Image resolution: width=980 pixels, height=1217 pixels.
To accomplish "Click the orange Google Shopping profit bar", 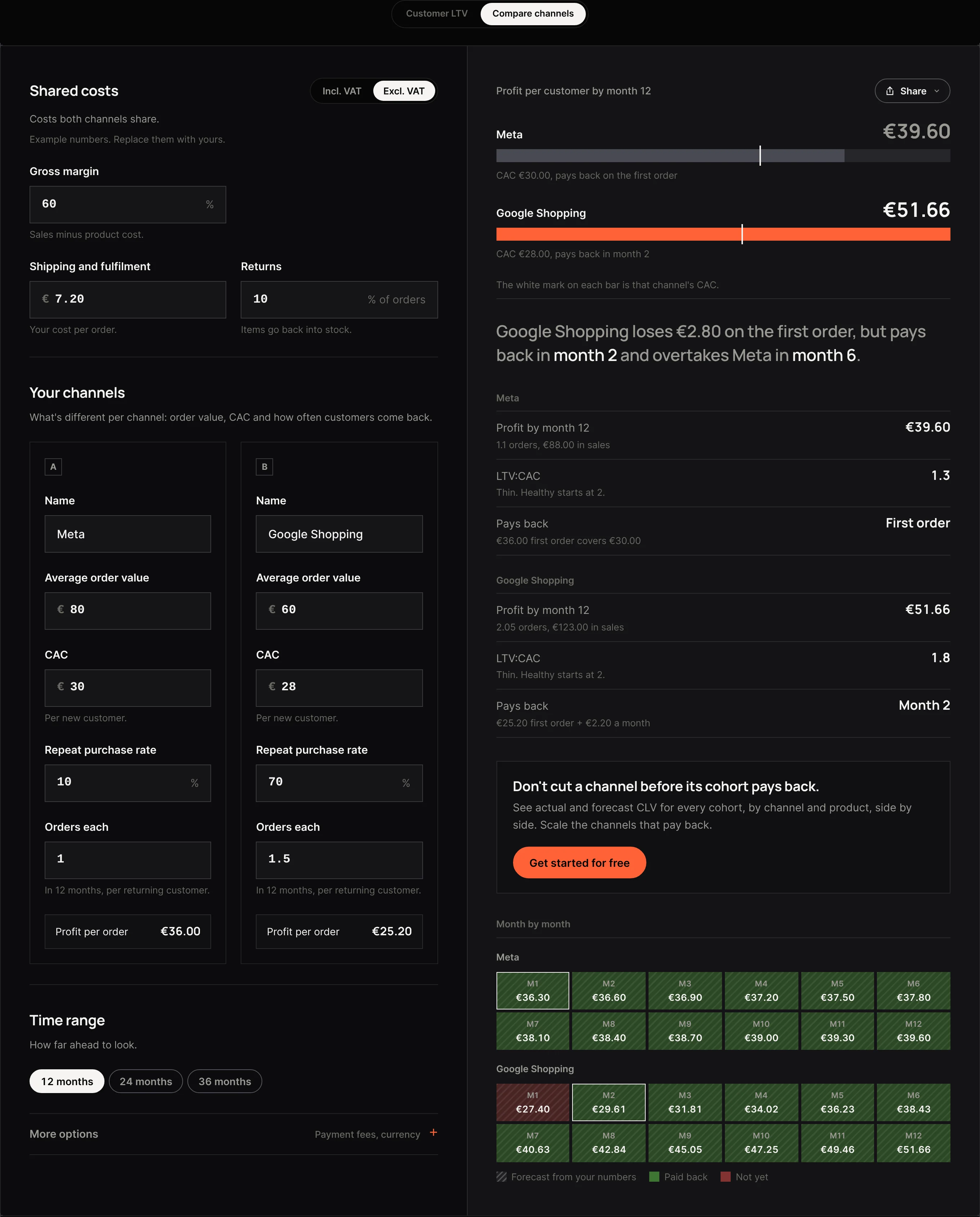I will [x=723, y=234].
